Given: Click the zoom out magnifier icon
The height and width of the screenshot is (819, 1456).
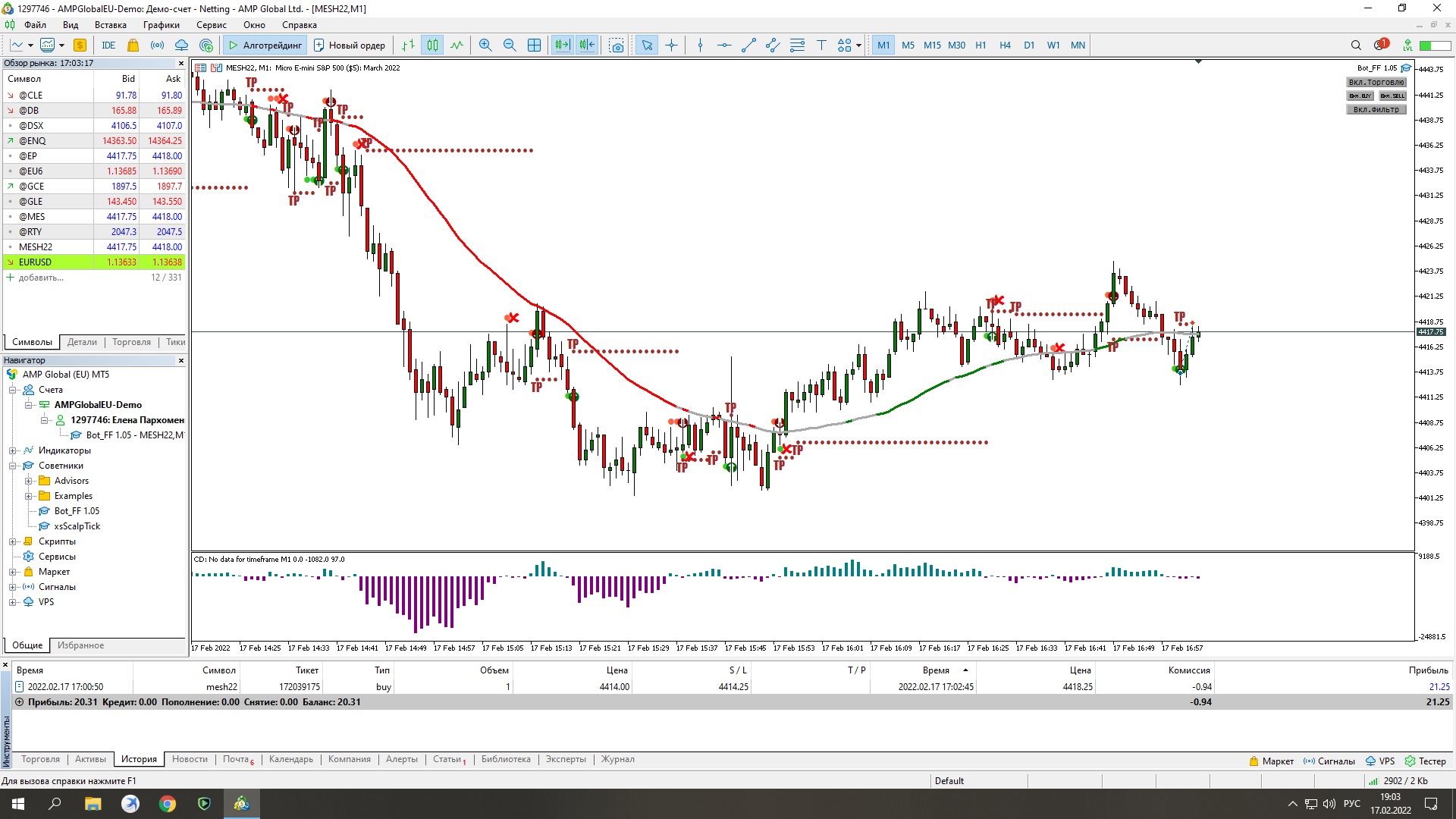Looking at the screenshot, I should [510, 45].
